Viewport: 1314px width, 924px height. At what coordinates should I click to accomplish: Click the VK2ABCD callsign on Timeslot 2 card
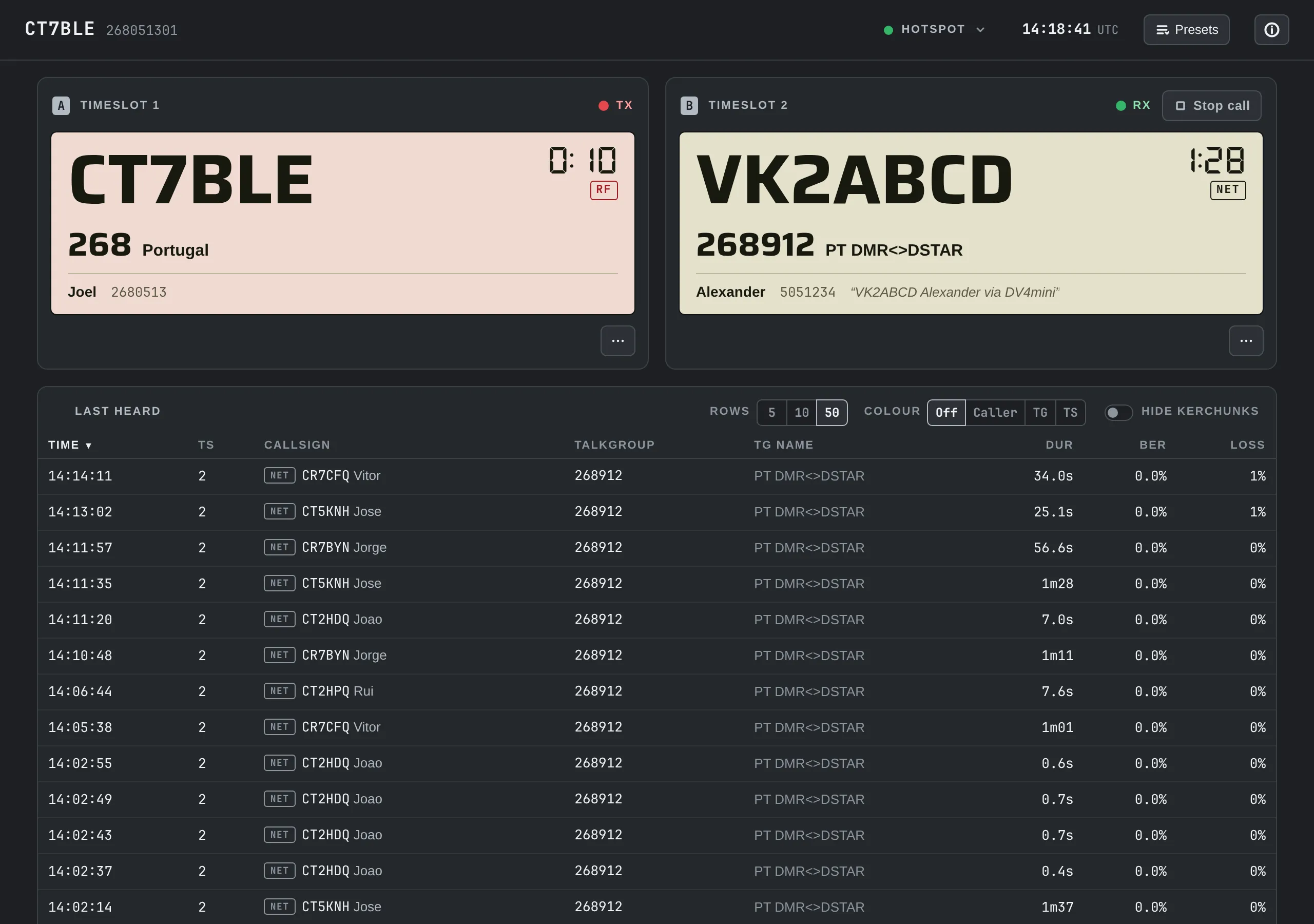tap(855, 180)
